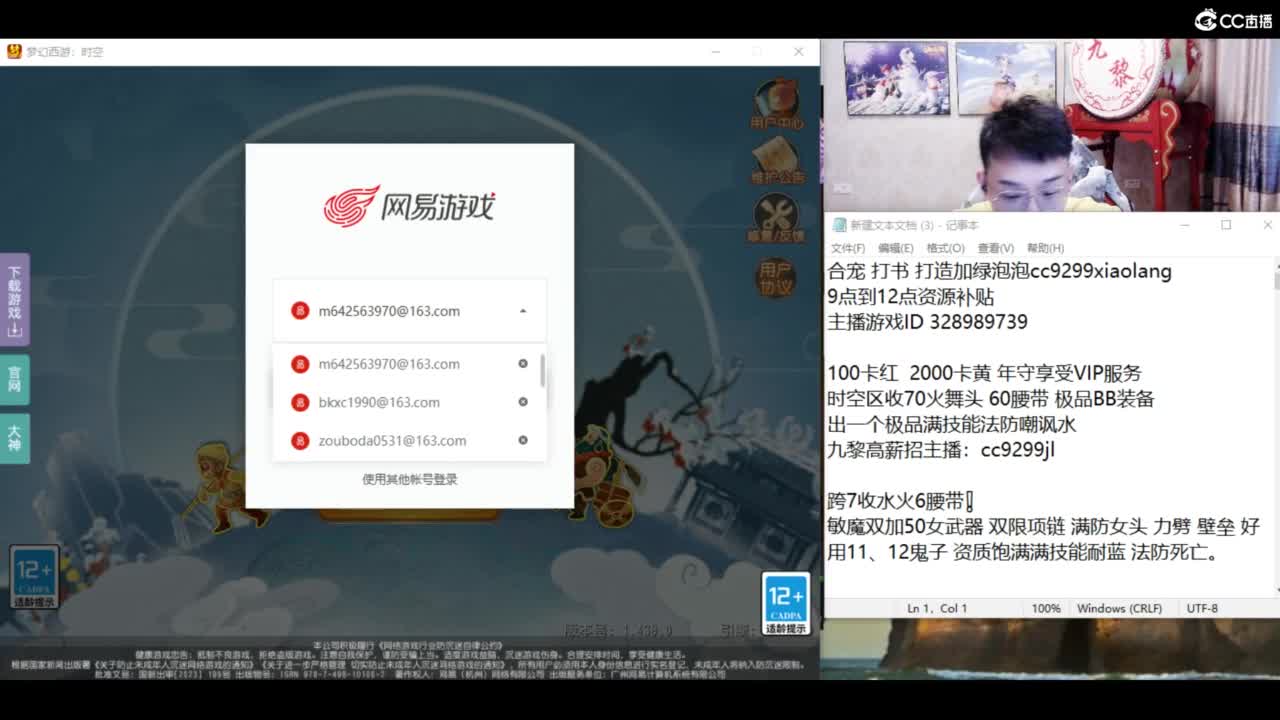Close the Notepad window
The width and height of the screenshot is (1280, 720).
[1267, 225]
